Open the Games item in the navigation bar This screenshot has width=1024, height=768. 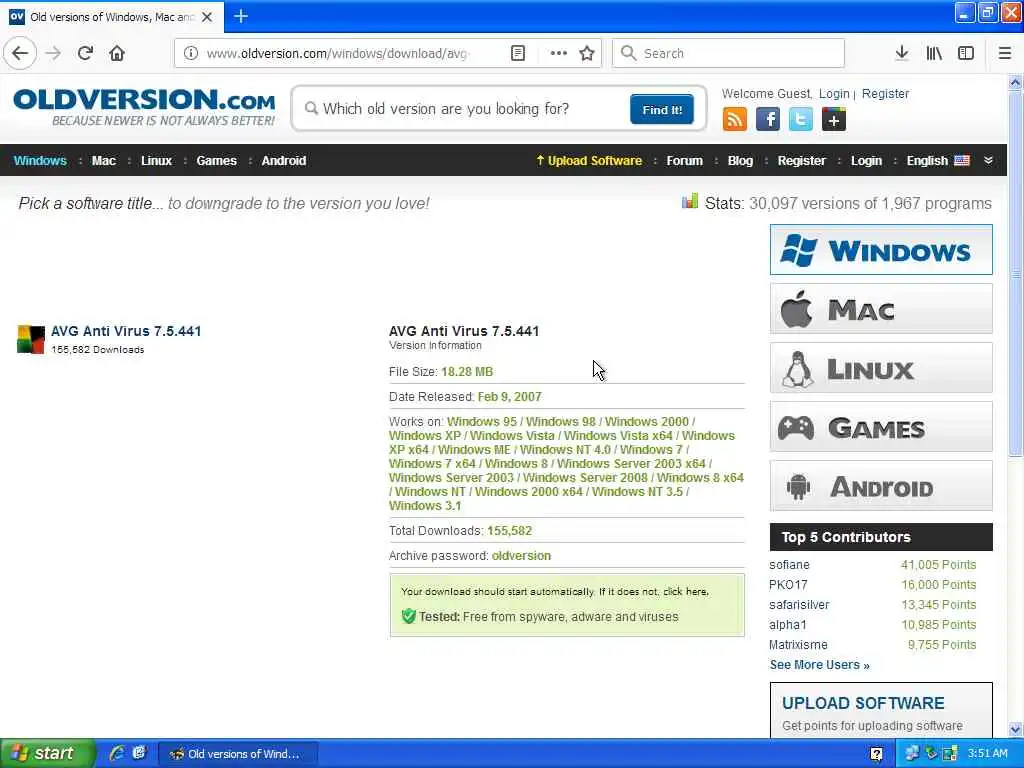point(216,161)
